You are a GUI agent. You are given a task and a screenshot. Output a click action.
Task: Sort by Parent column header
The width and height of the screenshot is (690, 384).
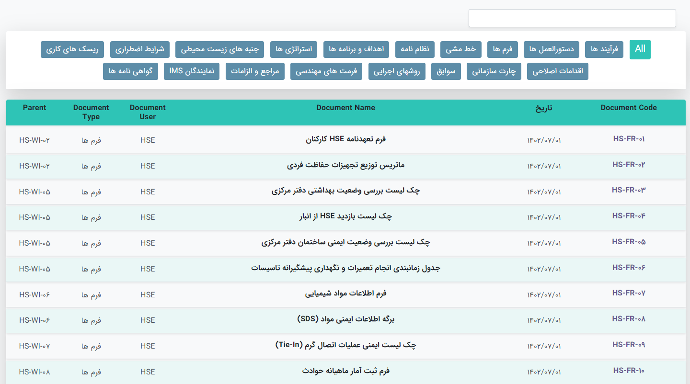(x=34, y=108)
